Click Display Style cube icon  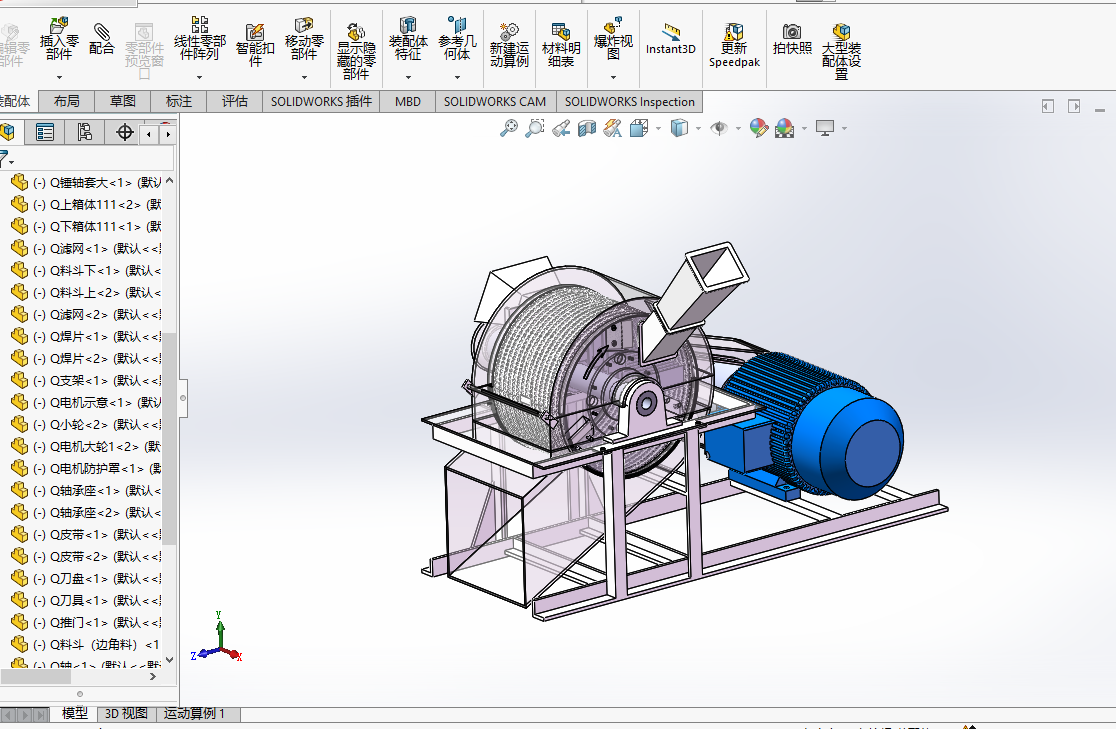(x=680, y=128)
